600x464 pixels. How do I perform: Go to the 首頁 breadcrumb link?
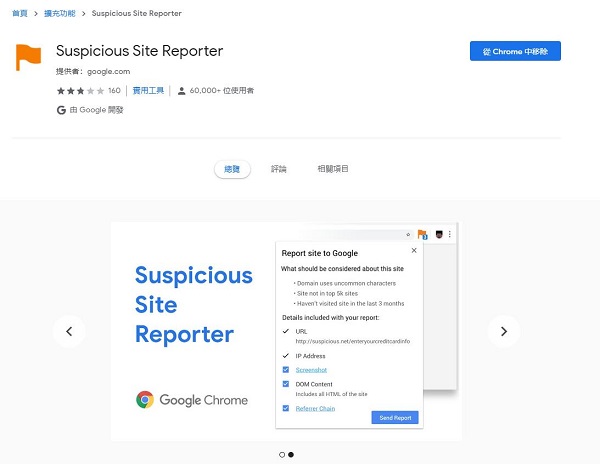point(20,13)
